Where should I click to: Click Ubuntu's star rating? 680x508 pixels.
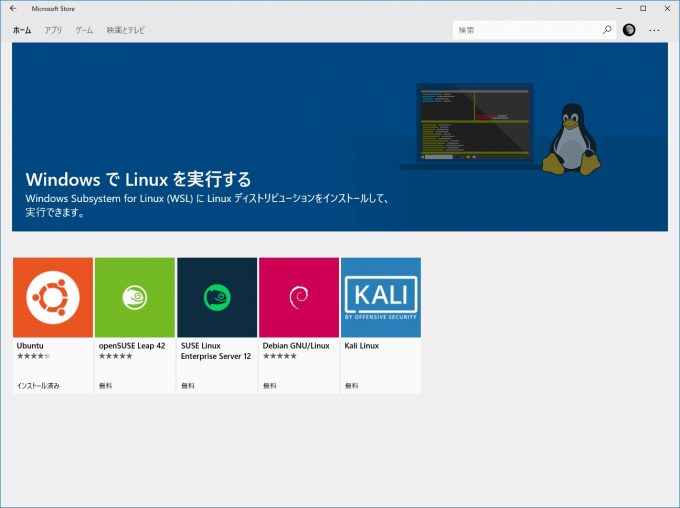coord(33,356)
